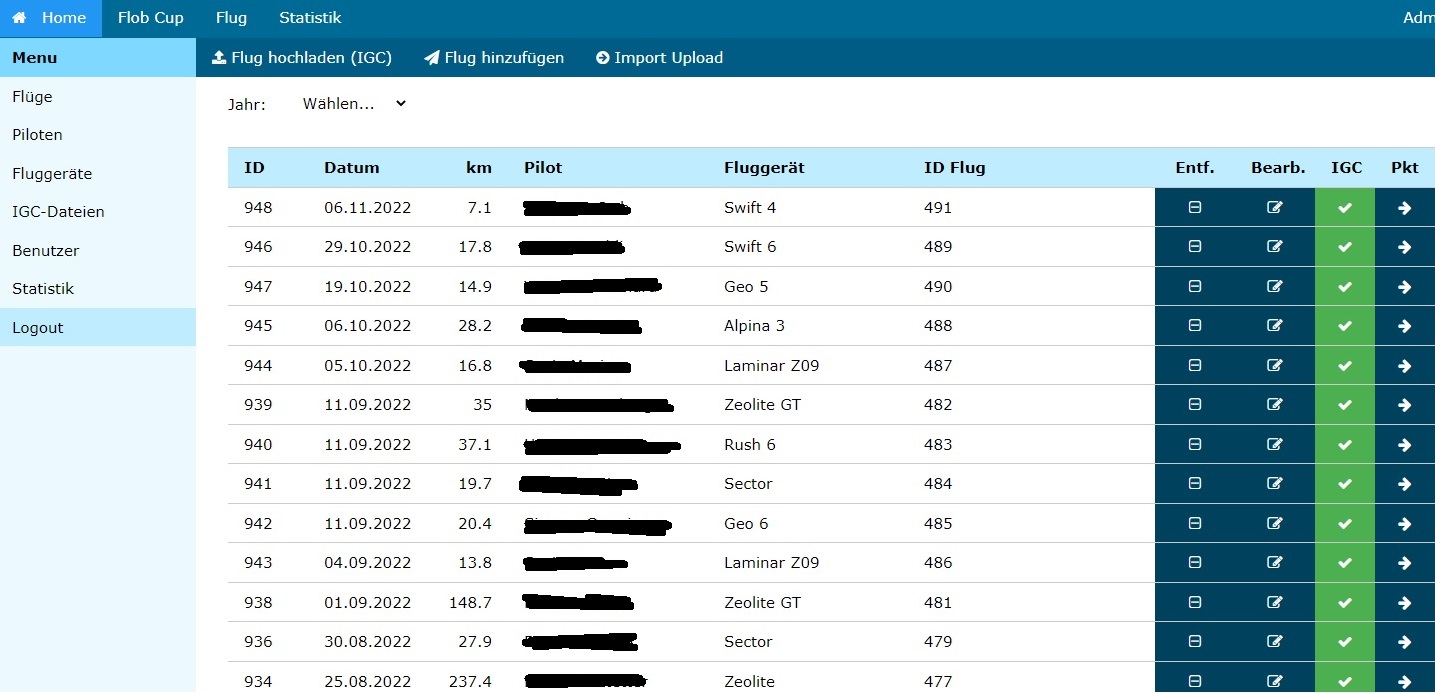Open the Flob Cup menu item
Viewport: 1435px width, 693px height.
[x=150, y=17]
